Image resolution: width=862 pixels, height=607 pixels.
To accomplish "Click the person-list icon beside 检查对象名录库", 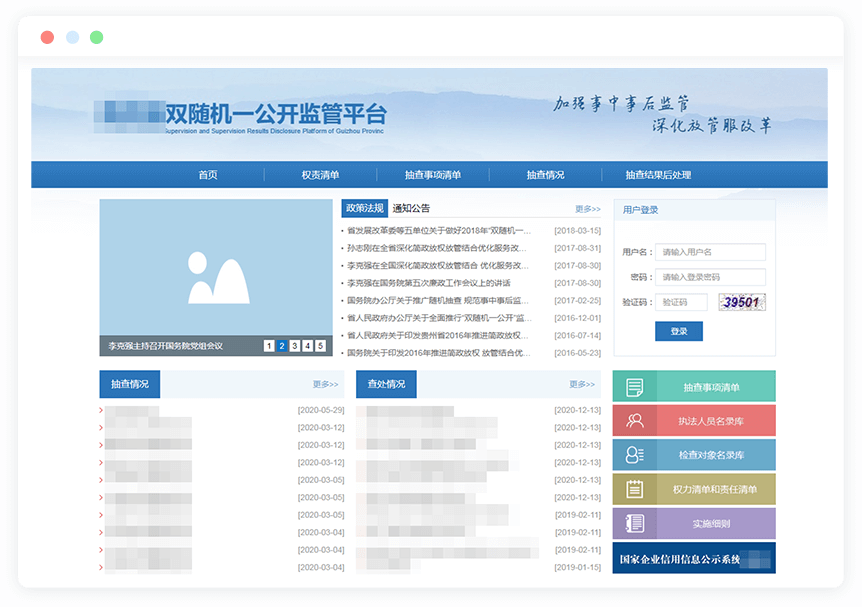I will coord(634,455).
